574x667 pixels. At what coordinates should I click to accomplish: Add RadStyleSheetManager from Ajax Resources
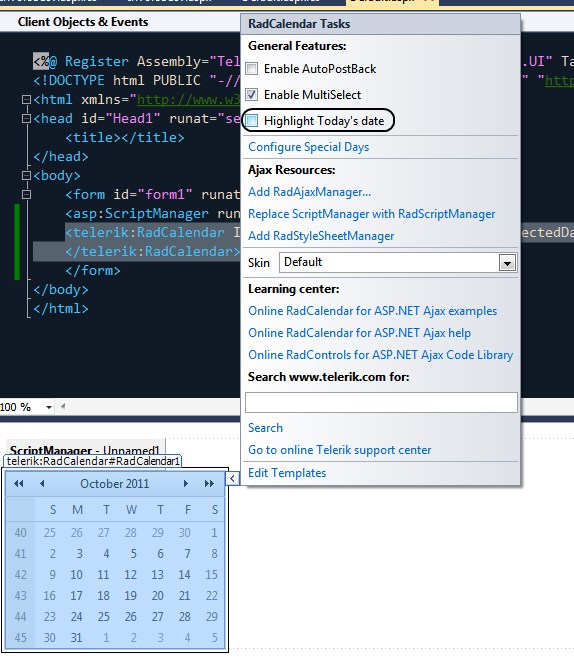(x=321, y=236)
